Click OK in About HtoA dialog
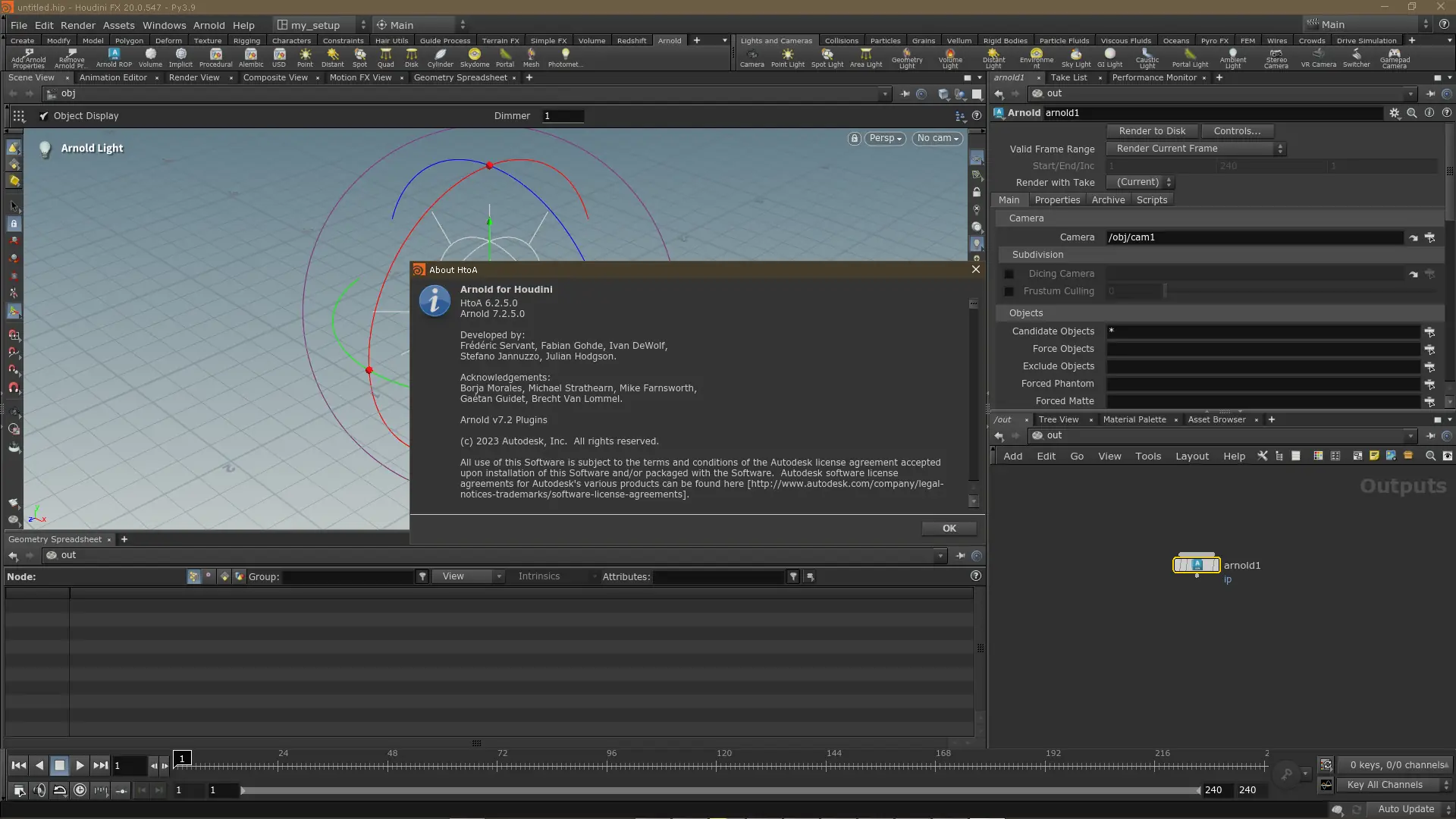Screen dimensions: 1456x819 coord(949,529)
